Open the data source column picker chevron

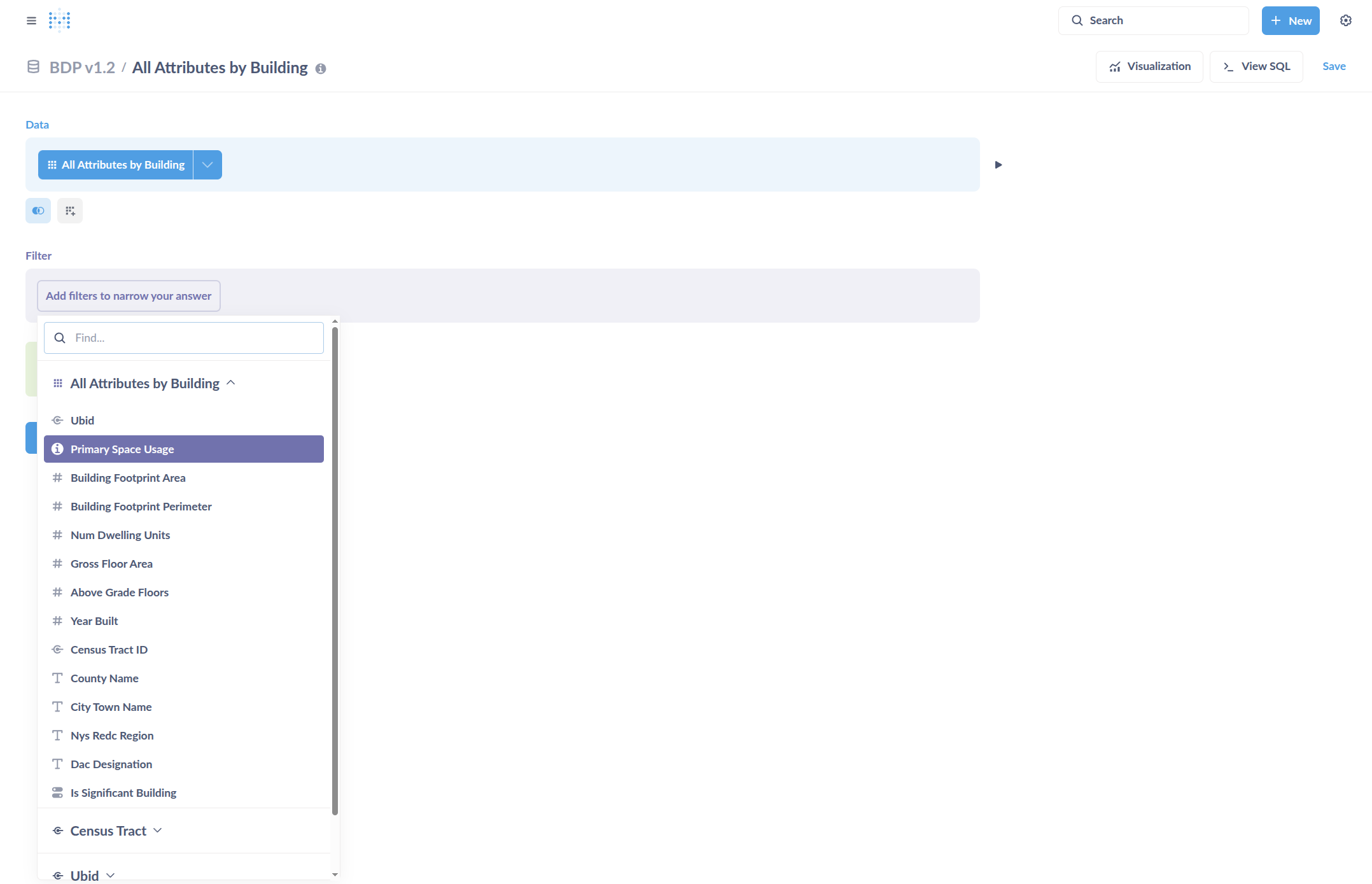pyautogui.click(x=207, y=165)
